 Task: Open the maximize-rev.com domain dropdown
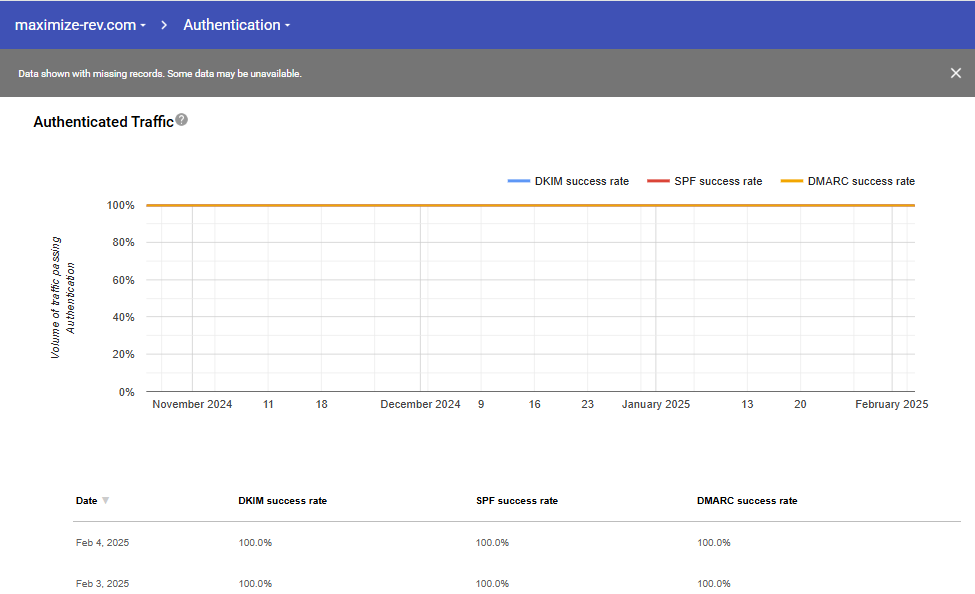point(80,25)
